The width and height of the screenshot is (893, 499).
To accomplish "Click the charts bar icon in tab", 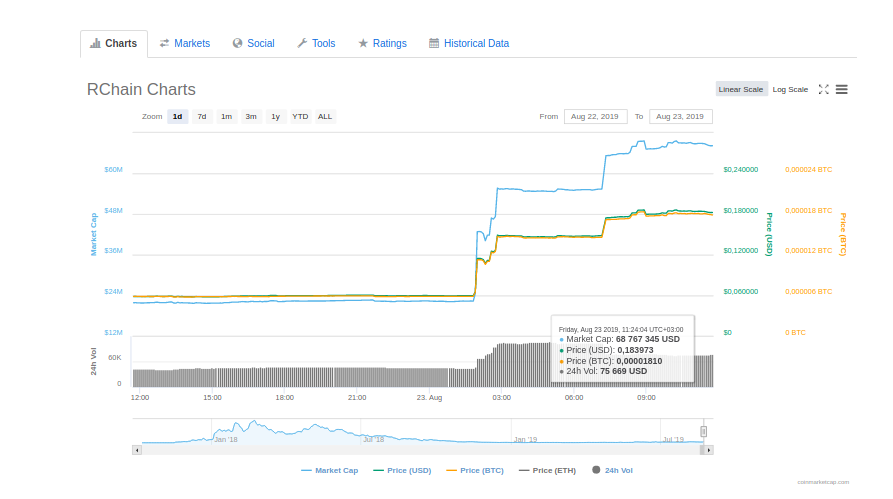I will click(96, 43).
